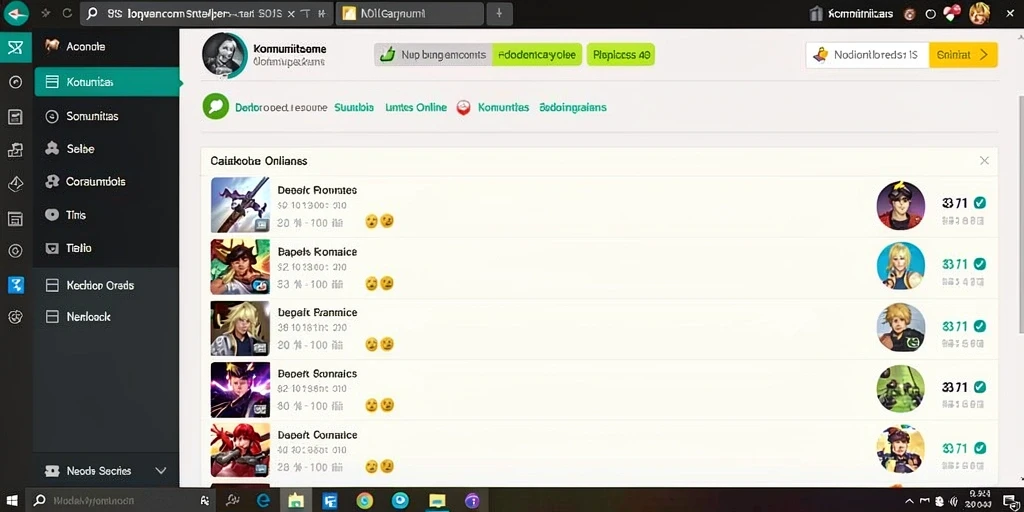Screen dimensions: 1024x512
Task: Click the green Plopicess 49 button
Action: [x=620, y=55]
